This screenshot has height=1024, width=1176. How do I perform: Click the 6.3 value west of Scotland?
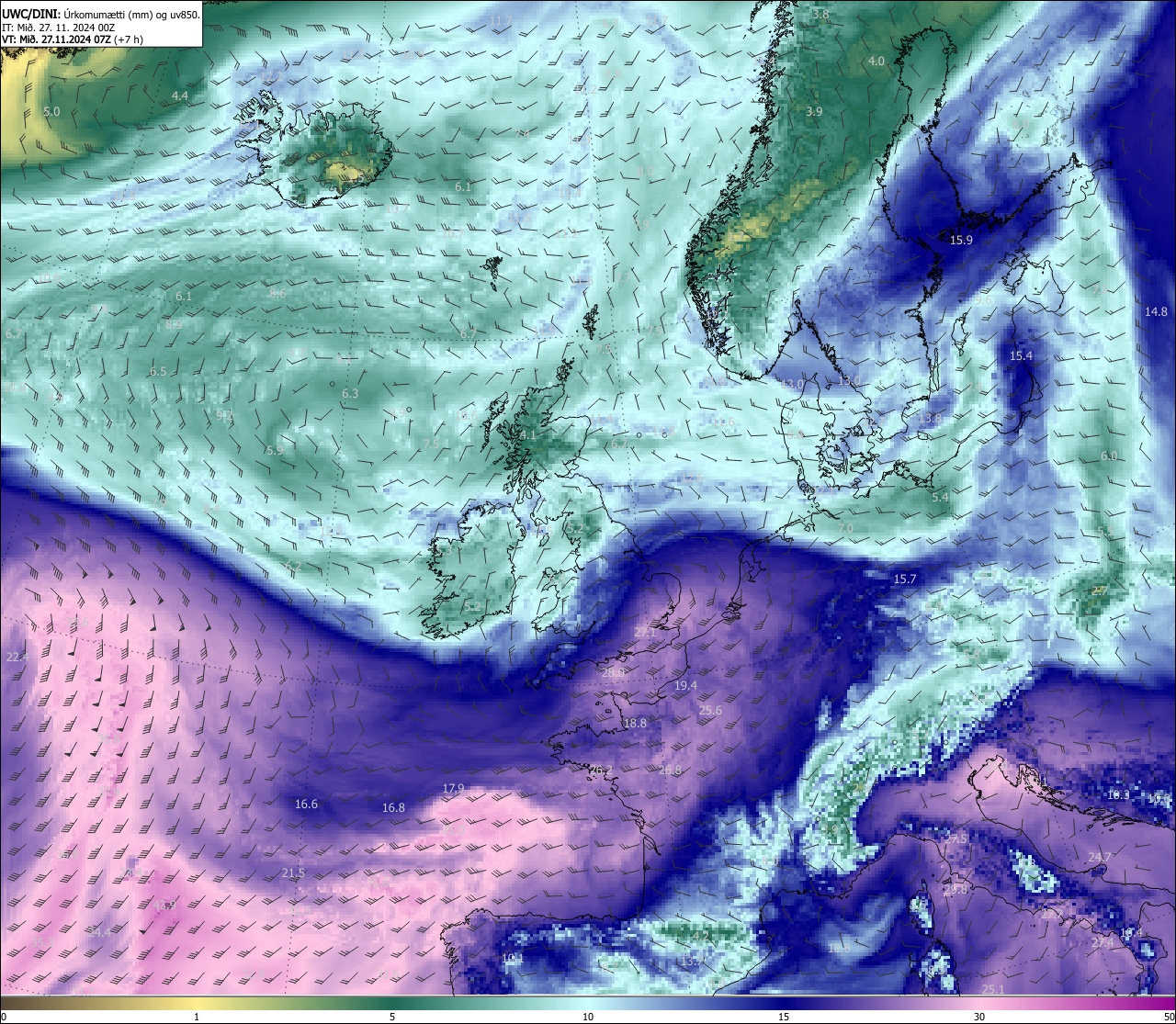point(350,393)
